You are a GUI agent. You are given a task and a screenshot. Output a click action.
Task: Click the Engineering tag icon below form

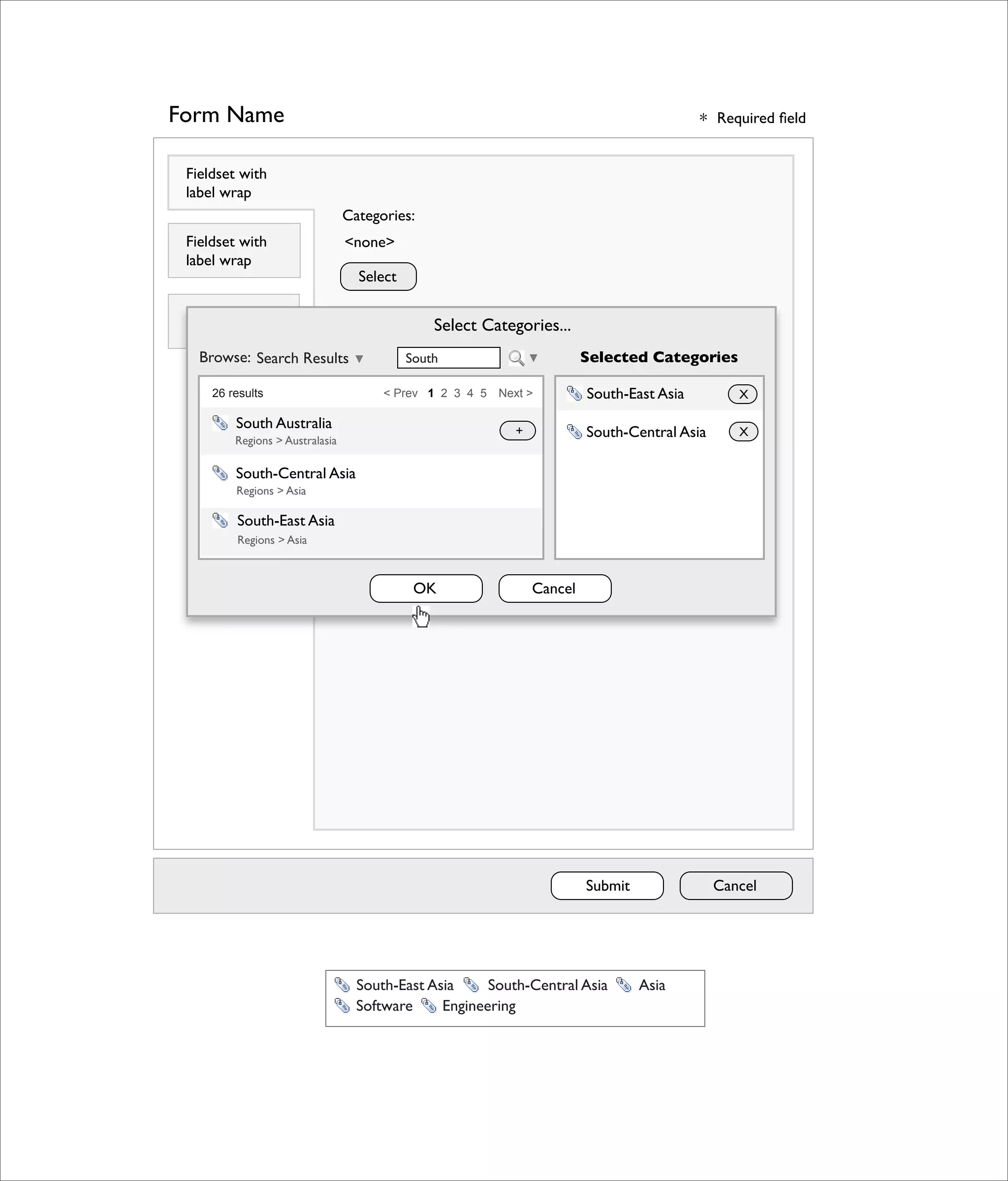tap(429, 1005)
